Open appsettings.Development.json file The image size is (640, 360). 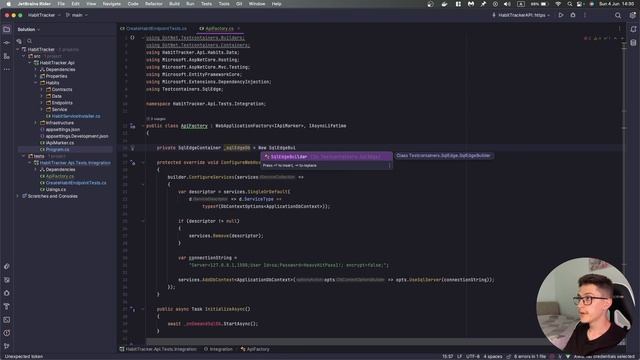[74, 136]
